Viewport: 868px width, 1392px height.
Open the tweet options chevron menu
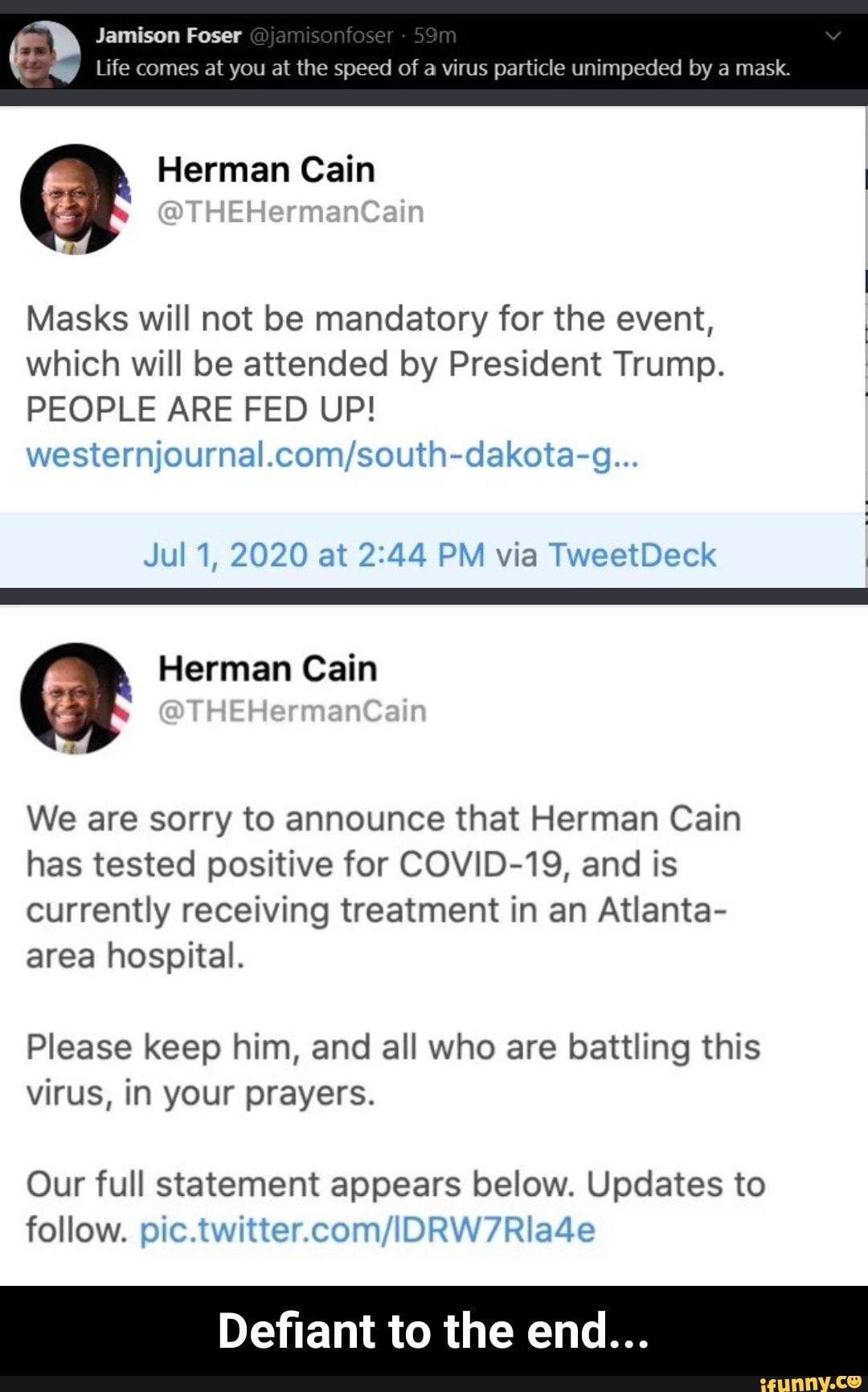tap(833, 35)
